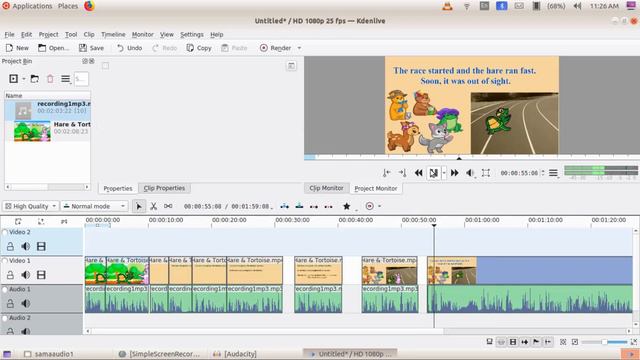
Task: Click the Project Bin search field
Action: [x=82, y=79]
